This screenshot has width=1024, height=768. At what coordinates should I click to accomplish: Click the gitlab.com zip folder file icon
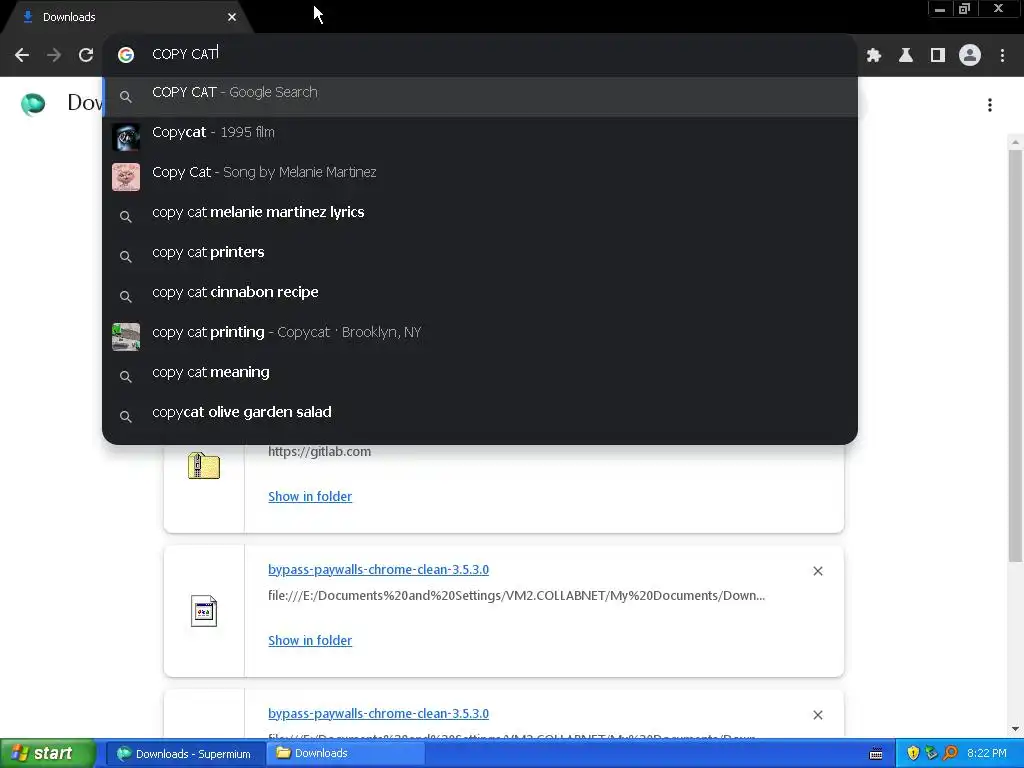[x=204, y=466]
